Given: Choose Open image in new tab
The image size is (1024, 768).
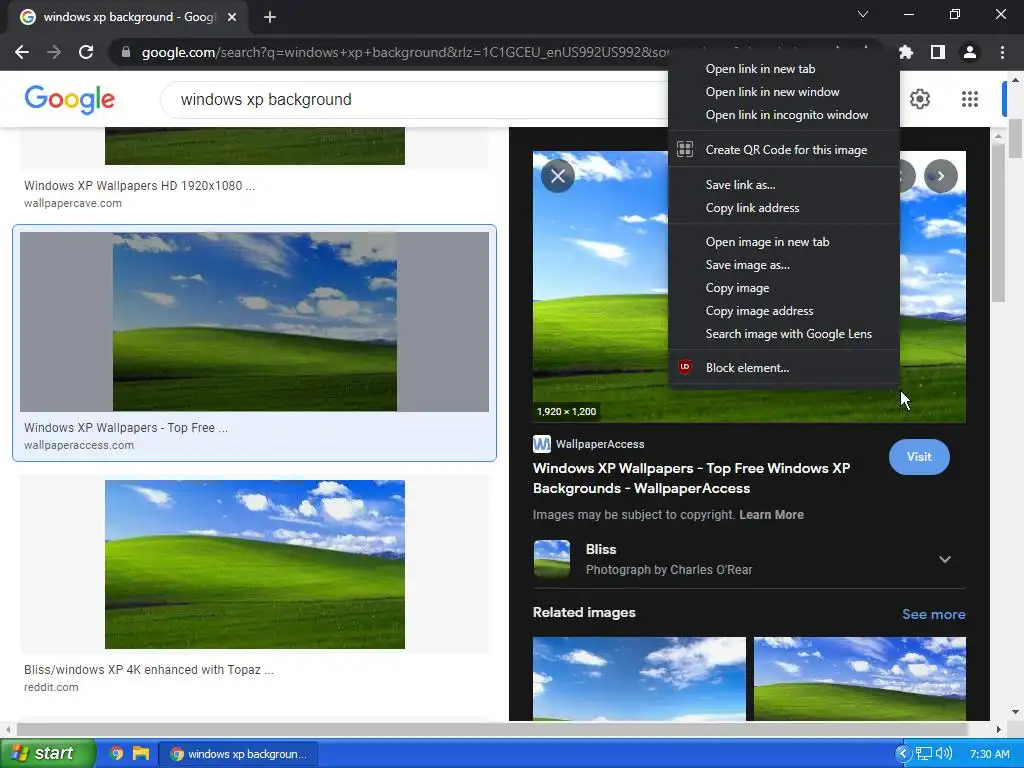Looking at the screenshot, I should click(x=784, y=242).
